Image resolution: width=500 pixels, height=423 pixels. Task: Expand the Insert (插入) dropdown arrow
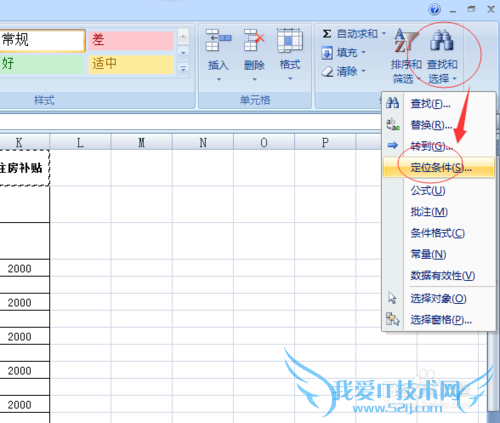point(219,79)
